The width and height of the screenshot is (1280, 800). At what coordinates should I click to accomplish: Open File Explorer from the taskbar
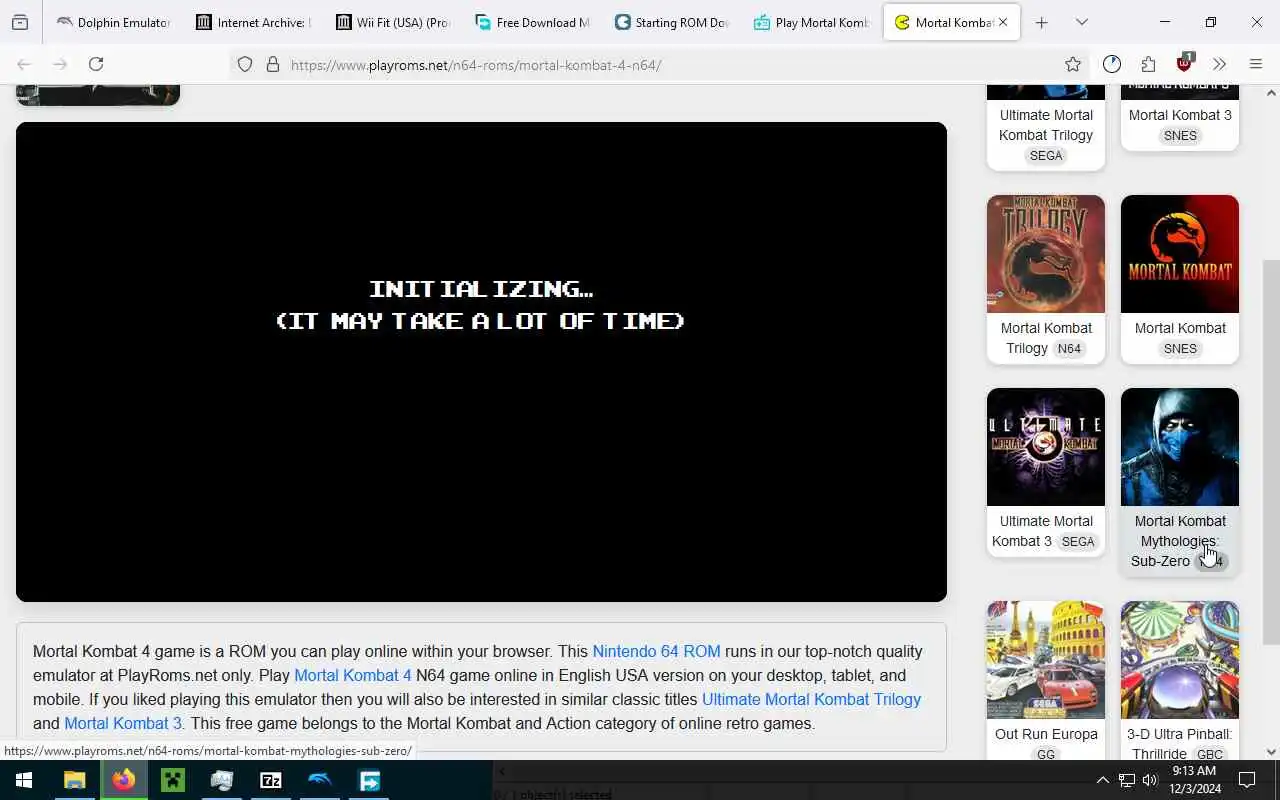(x=74, y=780)
